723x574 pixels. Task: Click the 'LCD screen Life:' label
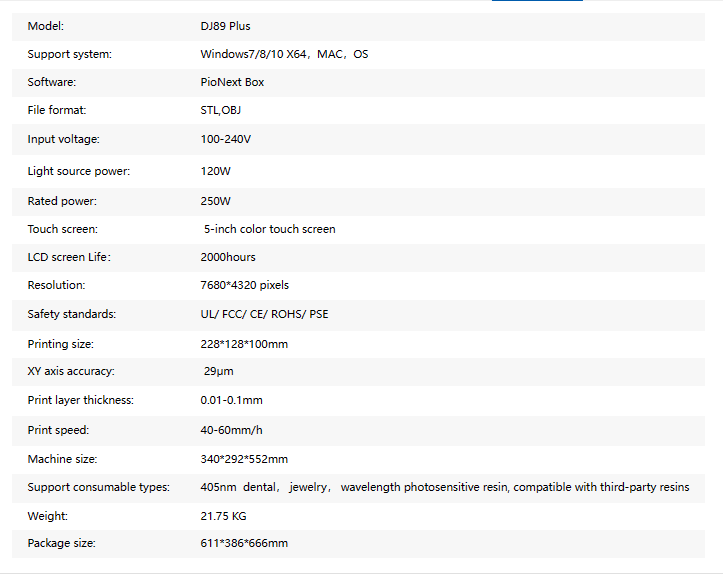coord(69,257)
